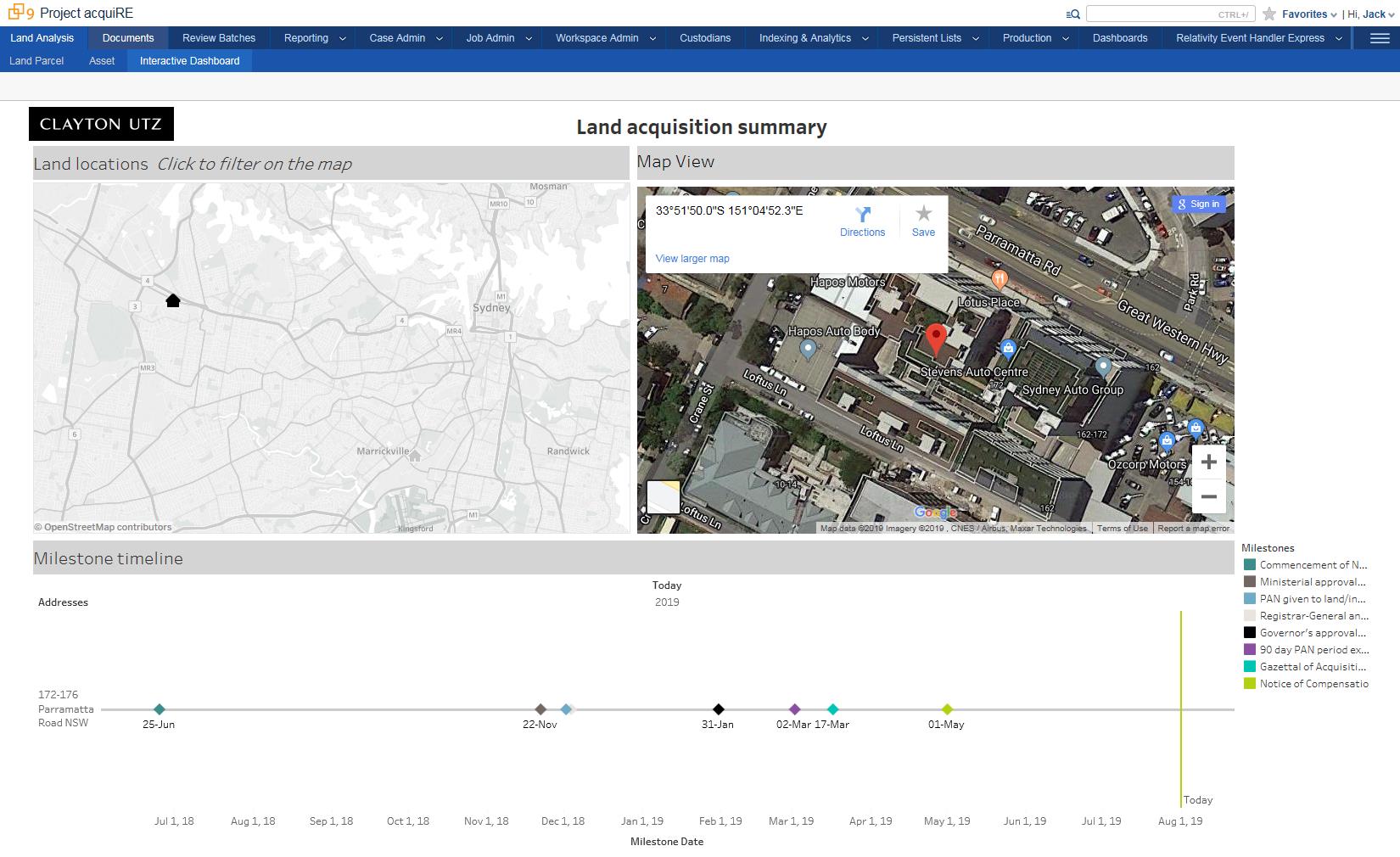Click the Stevens Auto Centre shop marker
Viewport: 1400px width, 857px height.
click(x=1008, y=348)
